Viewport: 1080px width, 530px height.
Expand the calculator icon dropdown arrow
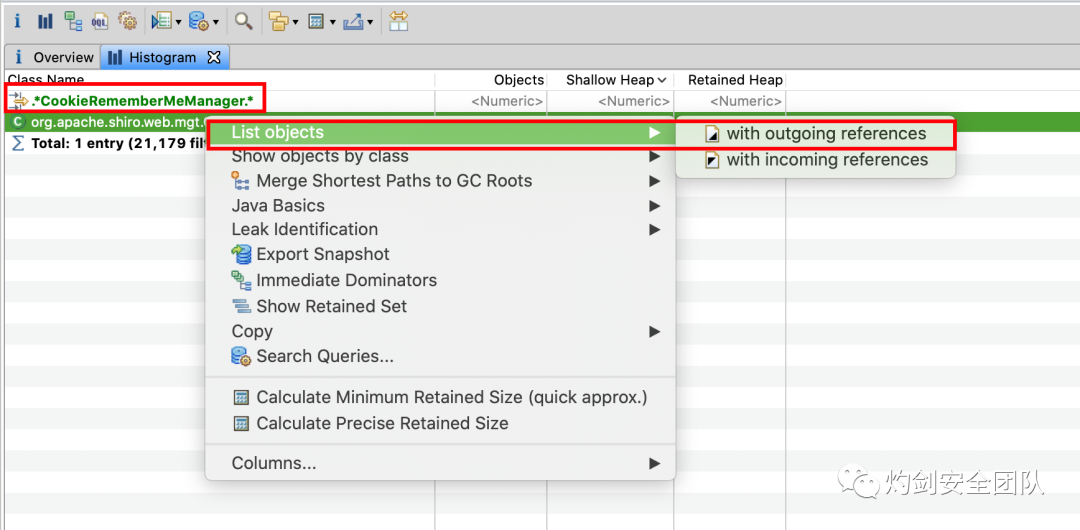coord(332,23)
